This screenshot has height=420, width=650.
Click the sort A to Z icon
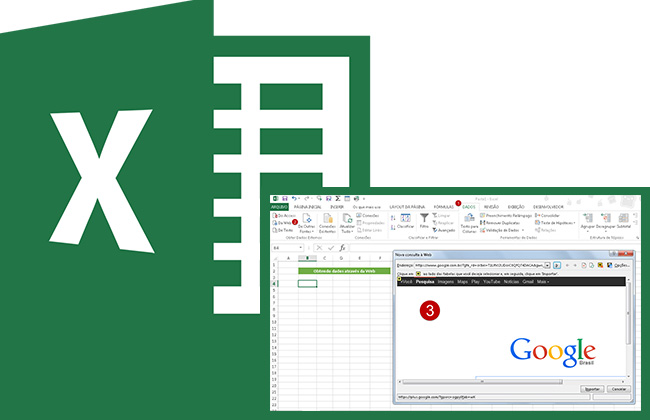pyautogui.click(x=393, y=218)
